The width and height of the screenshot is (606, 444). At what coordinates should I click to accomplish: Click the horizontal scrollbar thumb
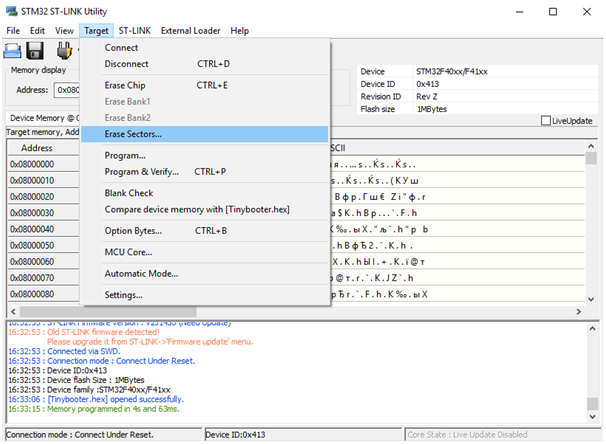tap(108, 311)
